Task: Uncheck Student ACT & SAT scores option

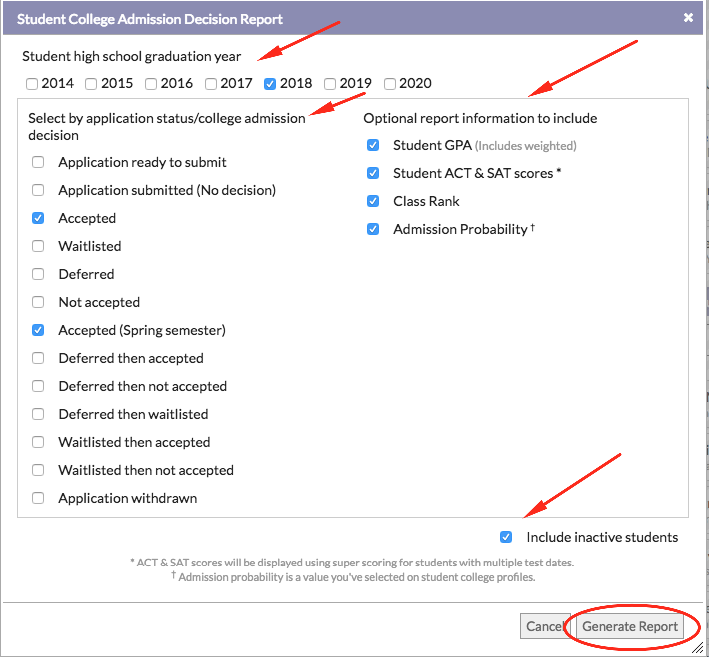Action: (x=373, y=173)
